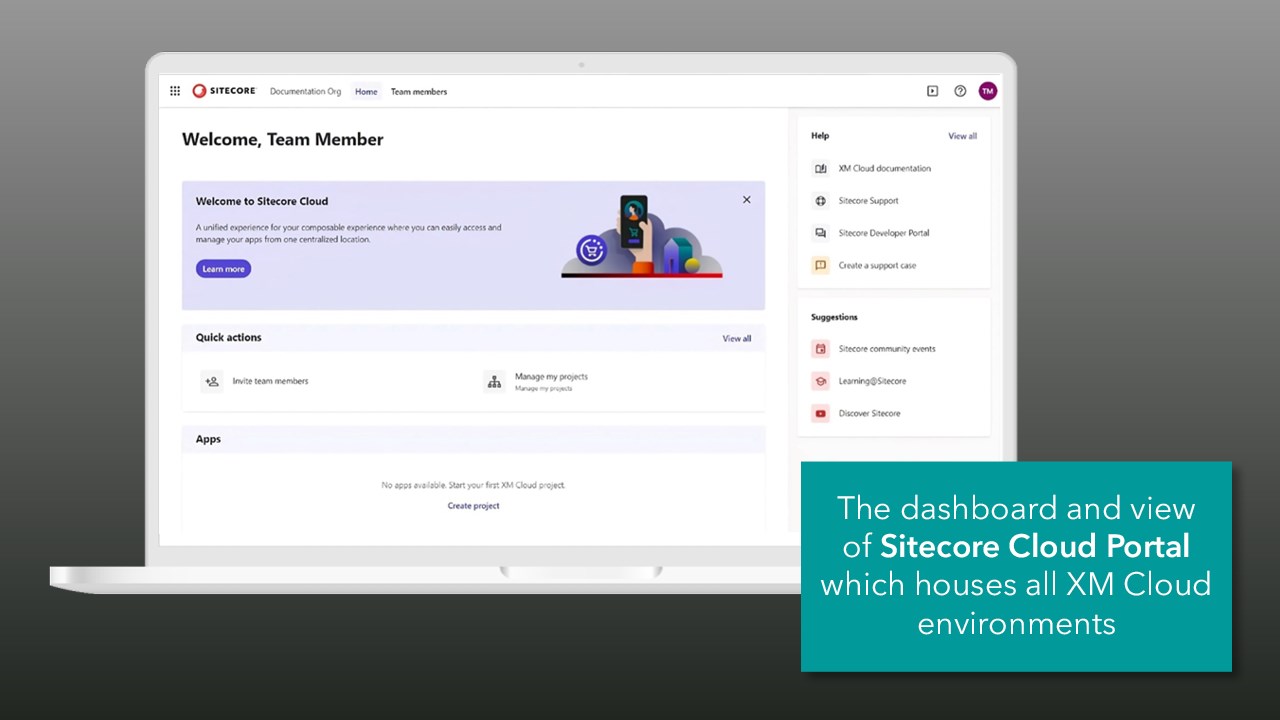Click the Sitecore Developer Portal icon
1280x720 pixels.
point(821,233)
